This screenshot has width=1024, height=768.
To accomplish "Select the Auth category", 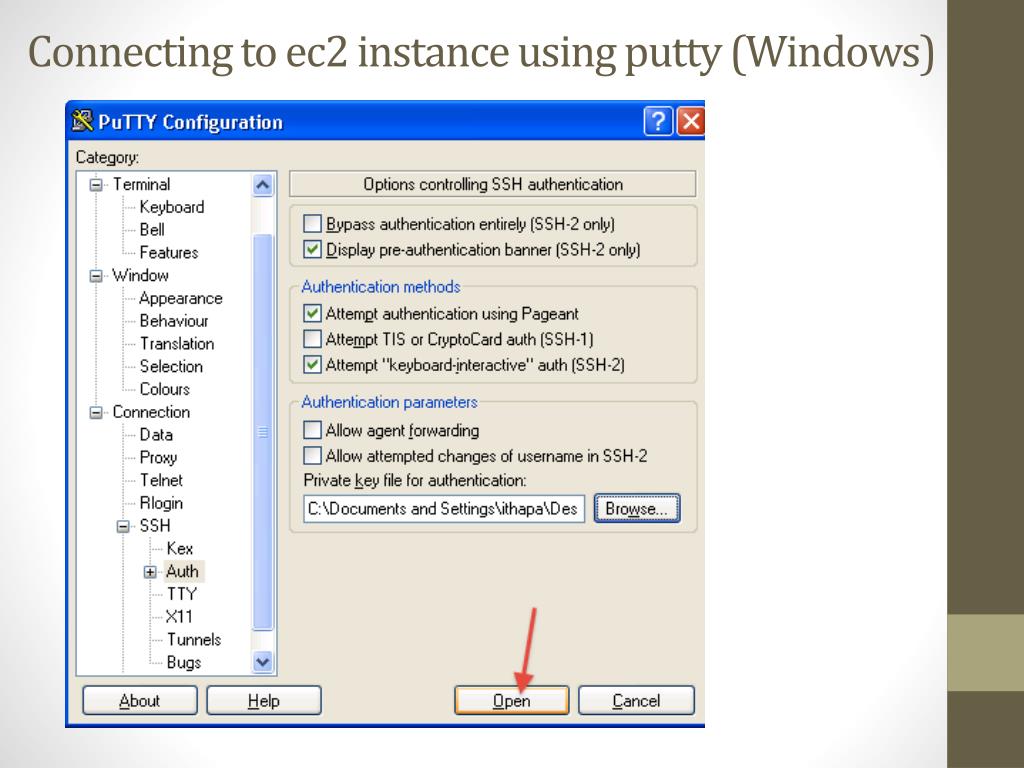I will (x=182, y=571).
